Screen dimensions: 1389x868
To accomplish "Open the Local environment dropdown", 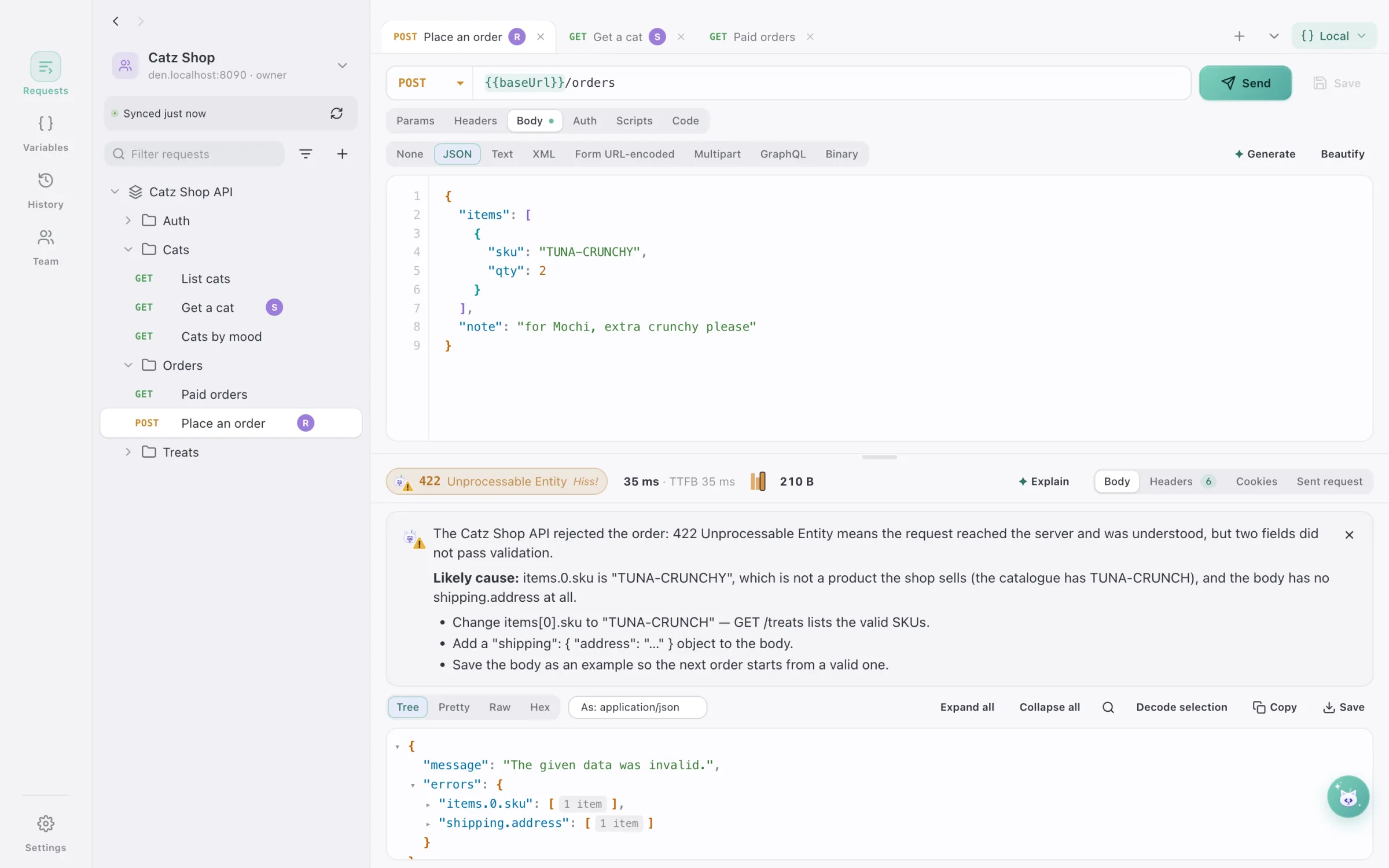I will click(1333, 36).
